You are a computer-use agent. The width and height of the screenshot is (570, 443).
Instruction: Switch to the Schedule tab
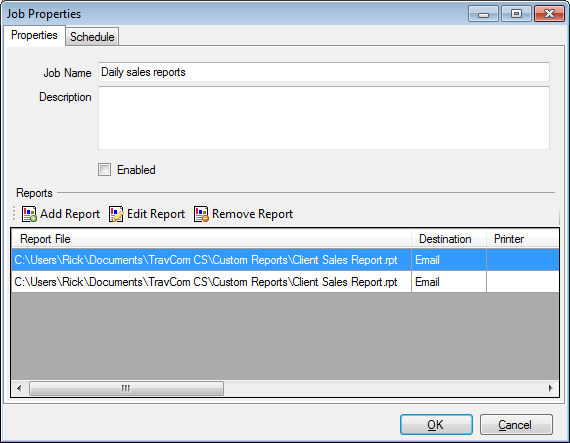(92, 37)
